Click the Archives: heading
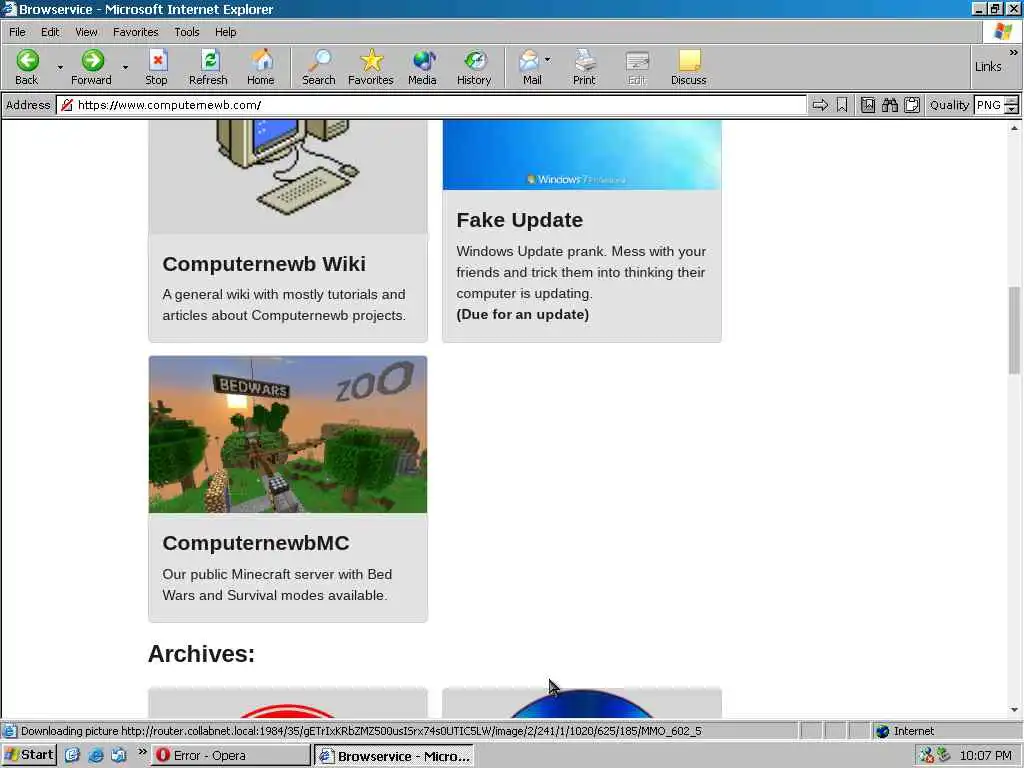 (x=201, y=654)
